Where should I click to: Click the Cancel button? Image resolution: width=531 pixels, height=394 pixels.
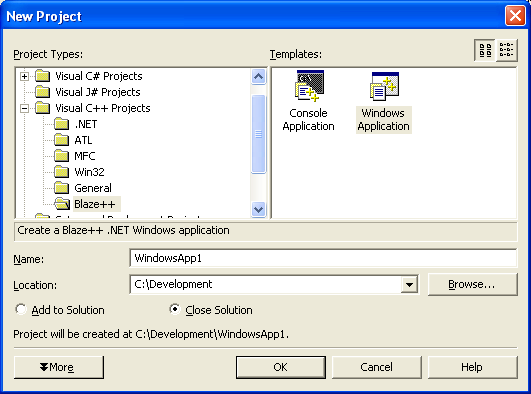coord(377,367)
